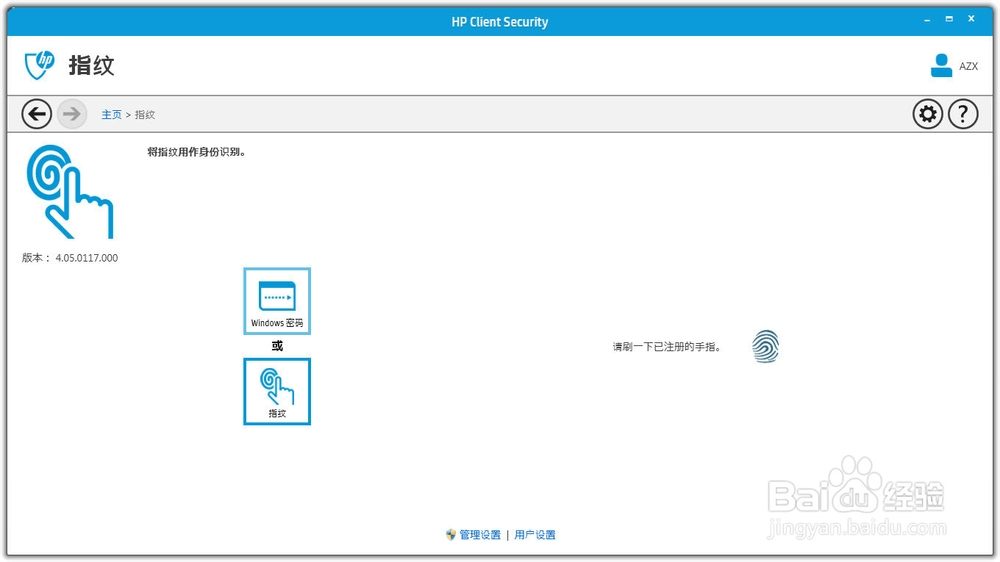Screen dimensions: 1000x562
Task: Select the Windows 密码 authentication tile
Action: pos(277,301)
